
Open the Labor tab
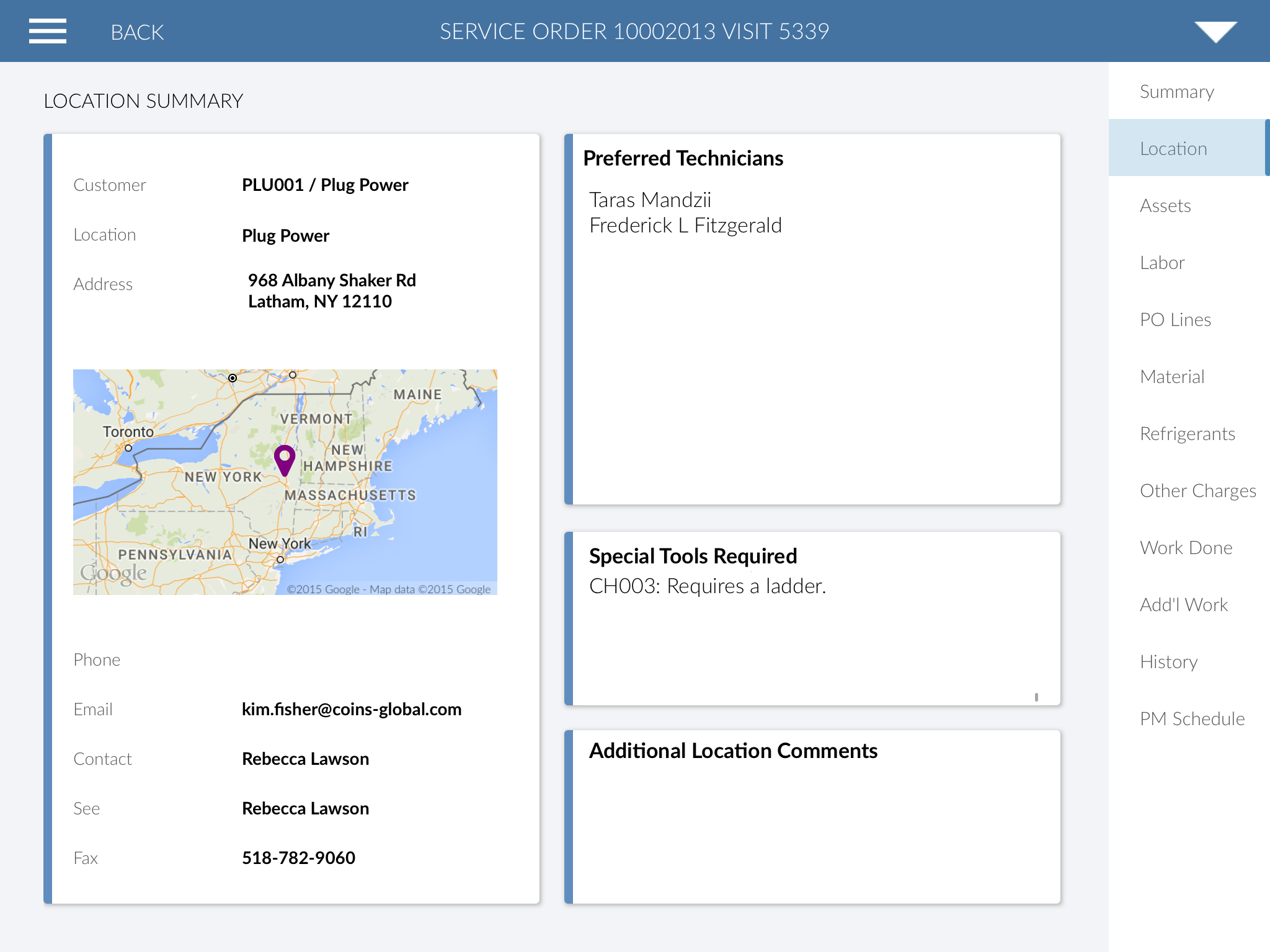(1189, 262)
